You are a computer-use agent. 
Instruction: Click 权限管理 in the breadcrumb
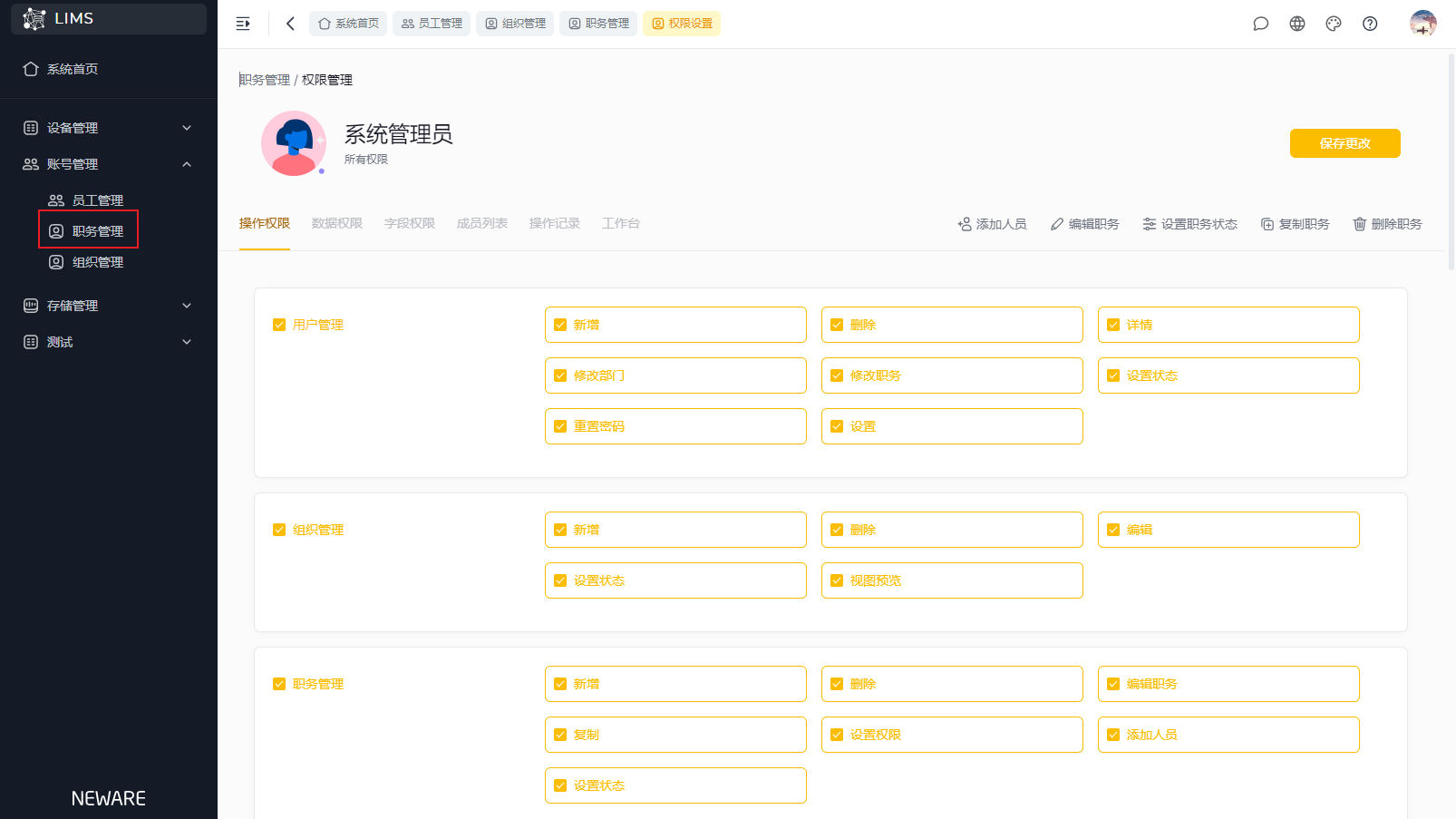click(x=327, y=80)
